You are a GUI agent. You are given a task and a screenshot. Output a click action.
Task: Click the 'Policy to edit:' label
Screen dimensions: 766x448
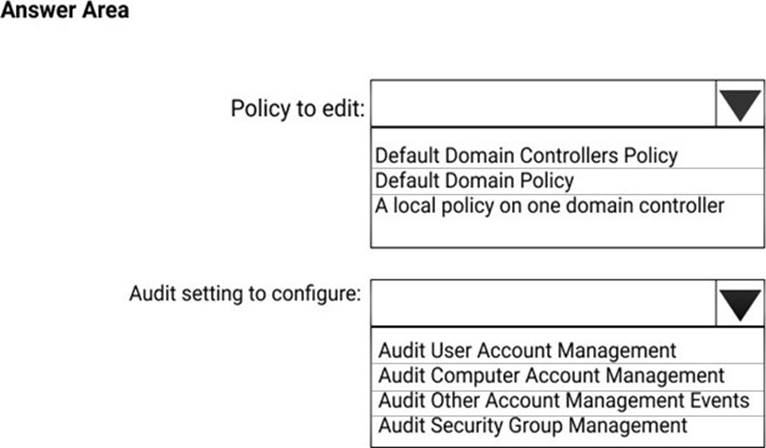coord(296,108)
